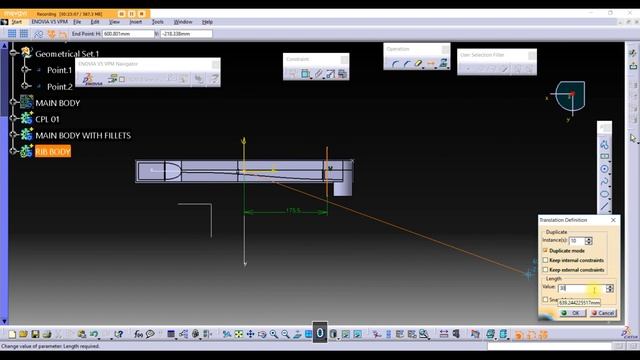This screenshot has height=360, width=640.
Task: Select the Circle tool in right Profile toolbar
Action: pyautogui.click(x=604, y=169)
